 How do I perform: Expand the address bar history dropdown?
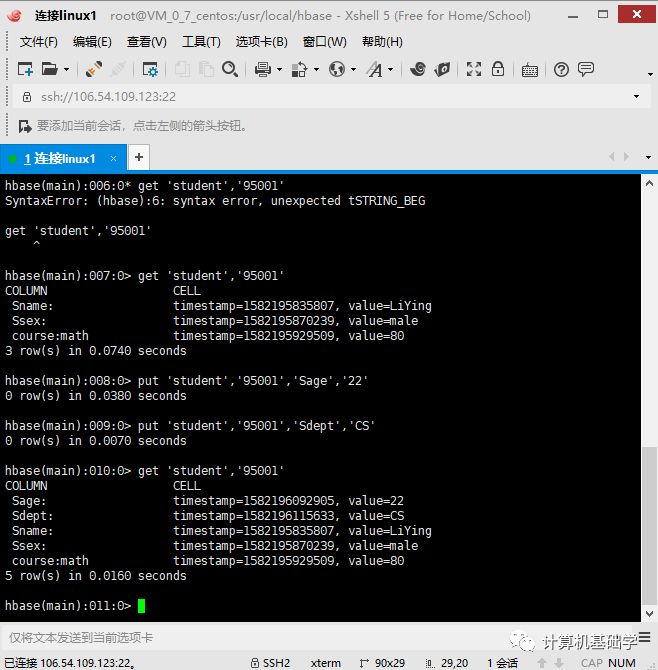pos(636,97)
